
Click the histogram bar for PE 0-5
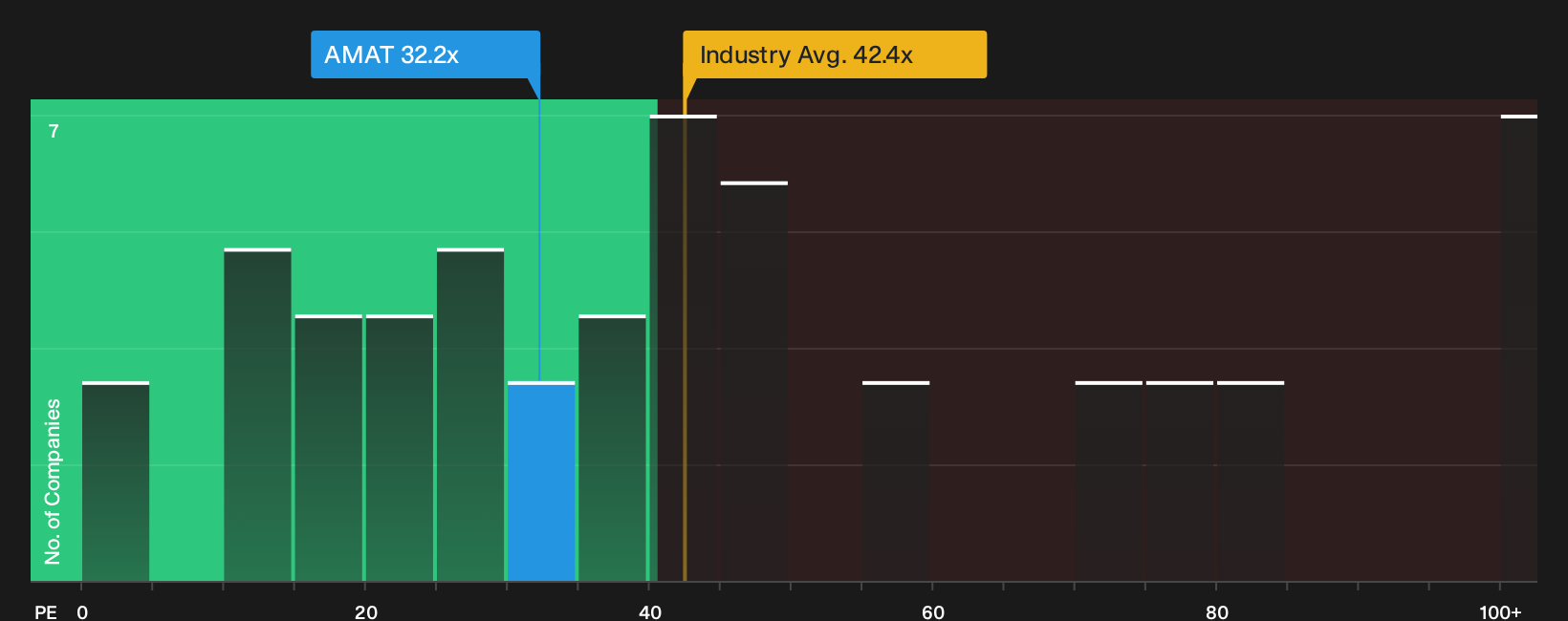116,482
